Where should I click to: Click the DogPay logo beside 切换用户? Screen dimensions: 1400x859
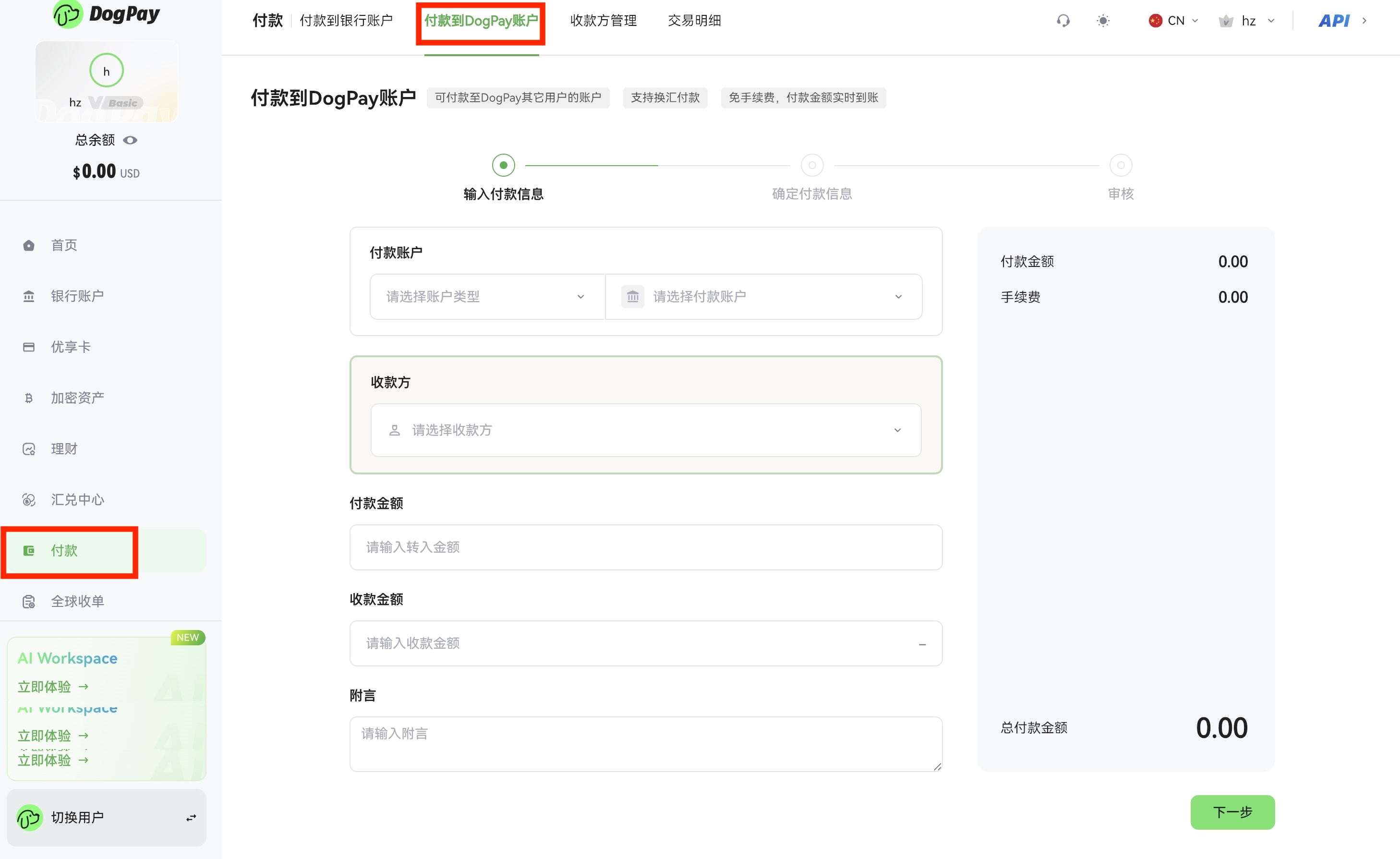pyautogui.click(x=29, y=818)
